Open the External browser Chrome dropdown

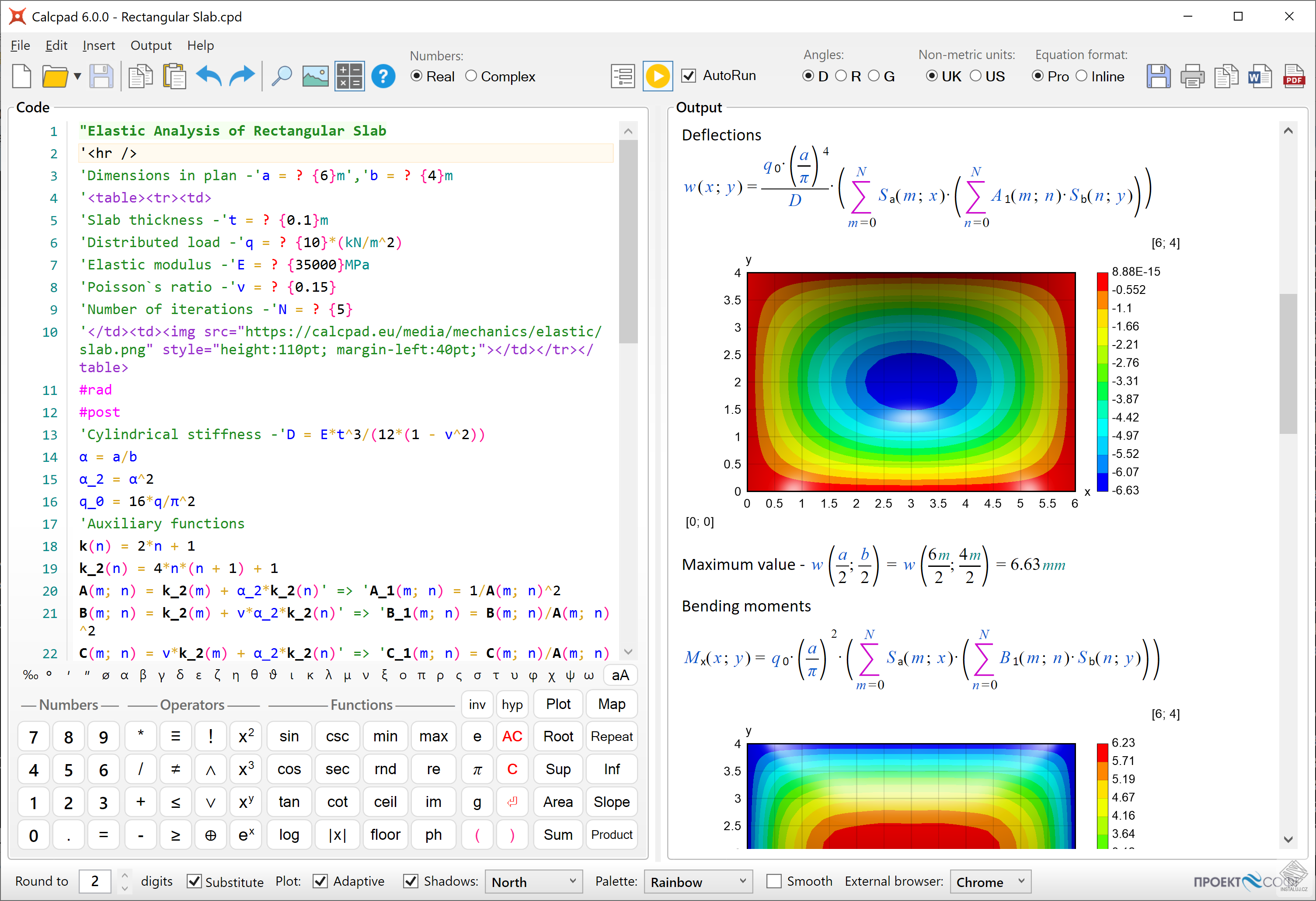[990, 882]
